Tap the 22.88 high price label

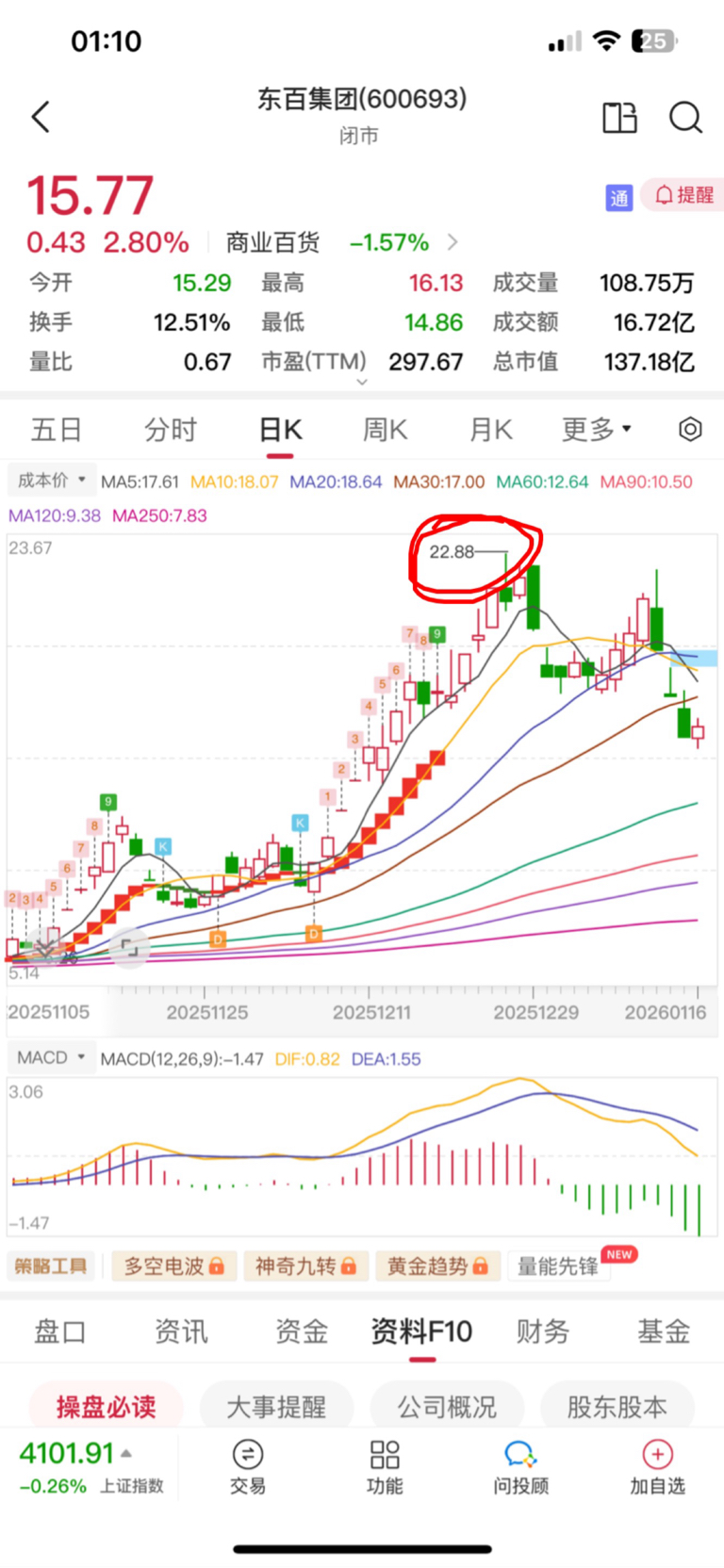[452, 552]
